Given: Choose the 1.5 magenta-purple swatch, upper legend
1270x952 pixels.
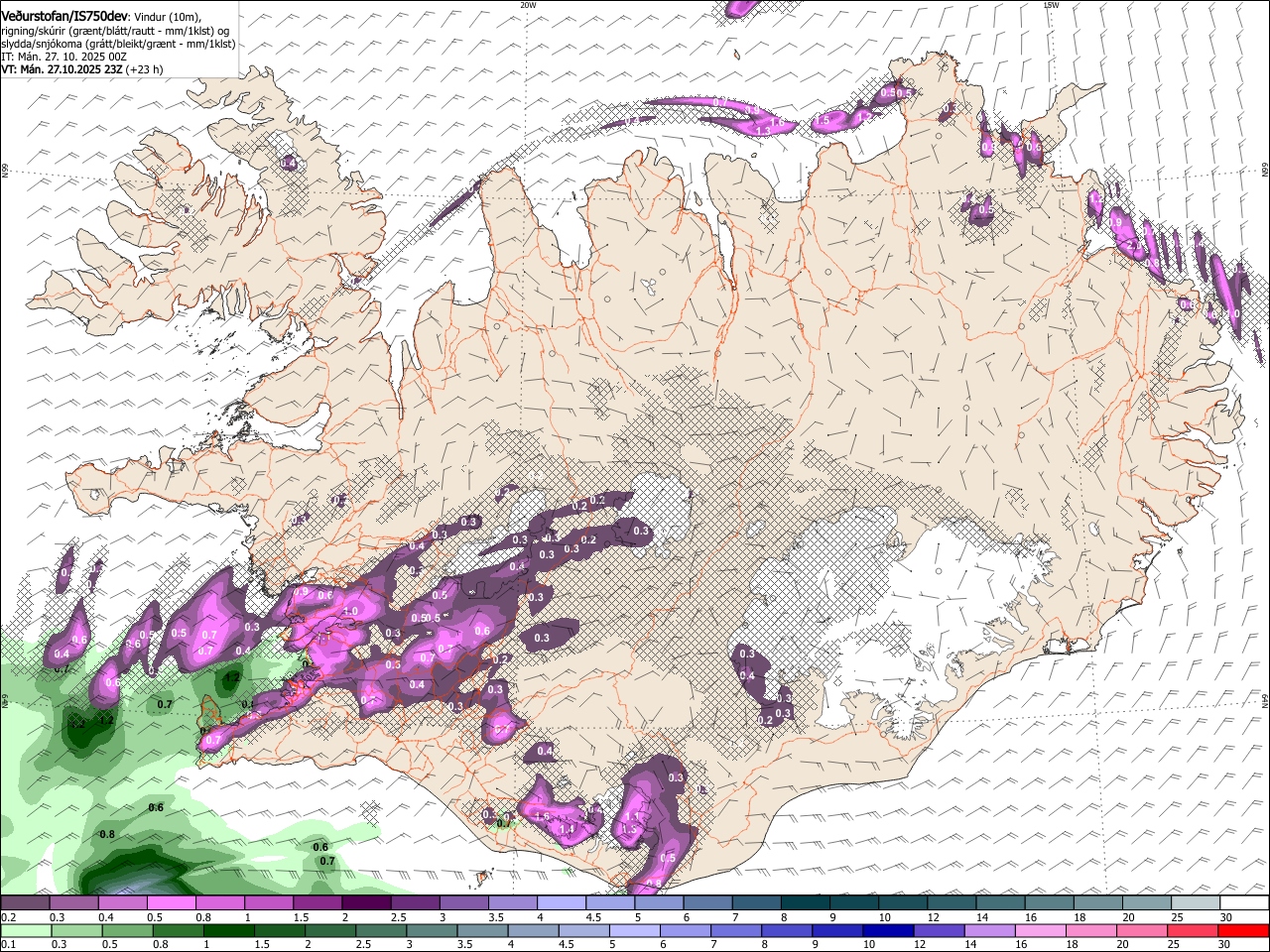Looking at the screenshot, I should [317, 903].
